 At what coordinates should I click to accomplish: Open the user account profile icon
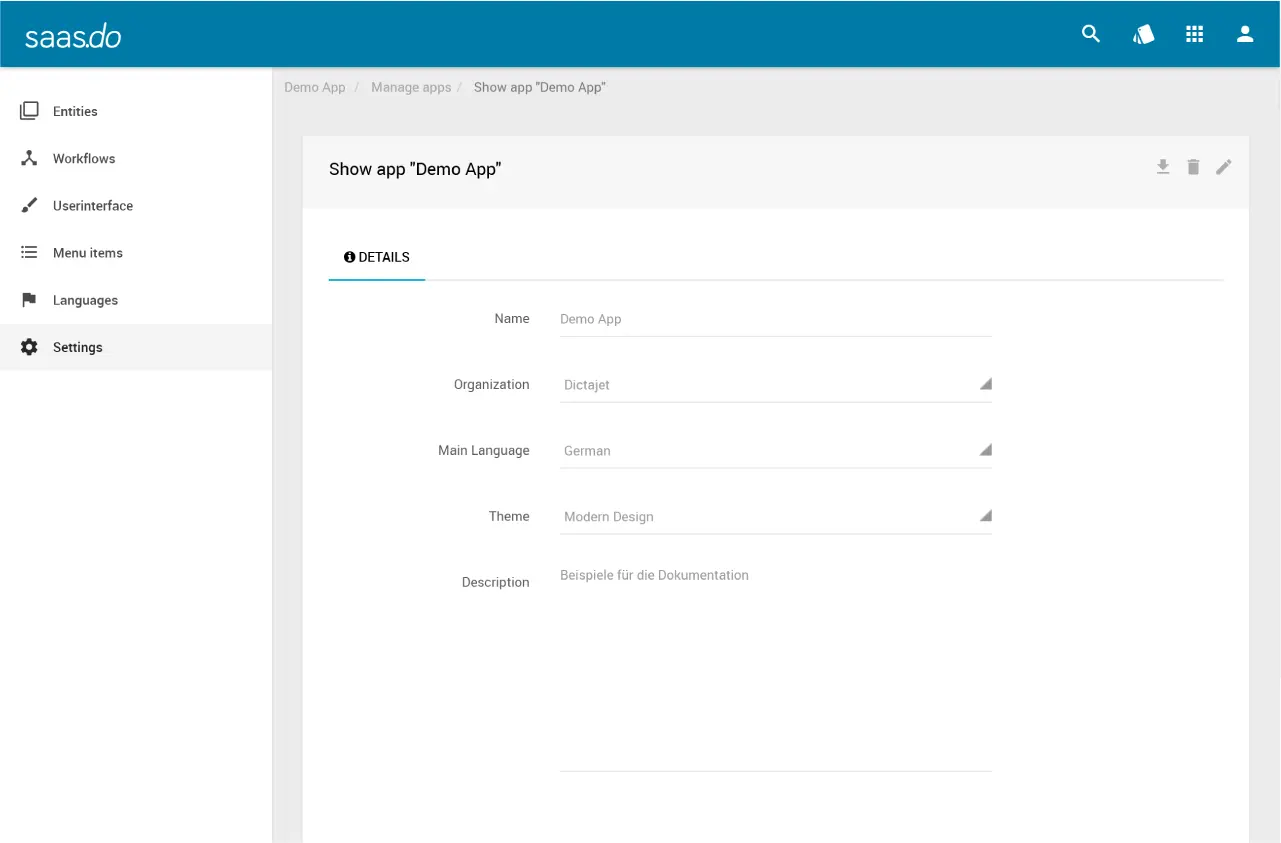coord(1245,34)
